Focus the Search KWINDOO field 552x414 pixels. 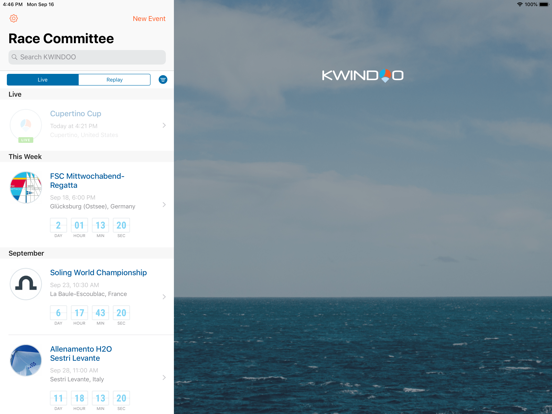pyautogui.click(x=87, y=57)
